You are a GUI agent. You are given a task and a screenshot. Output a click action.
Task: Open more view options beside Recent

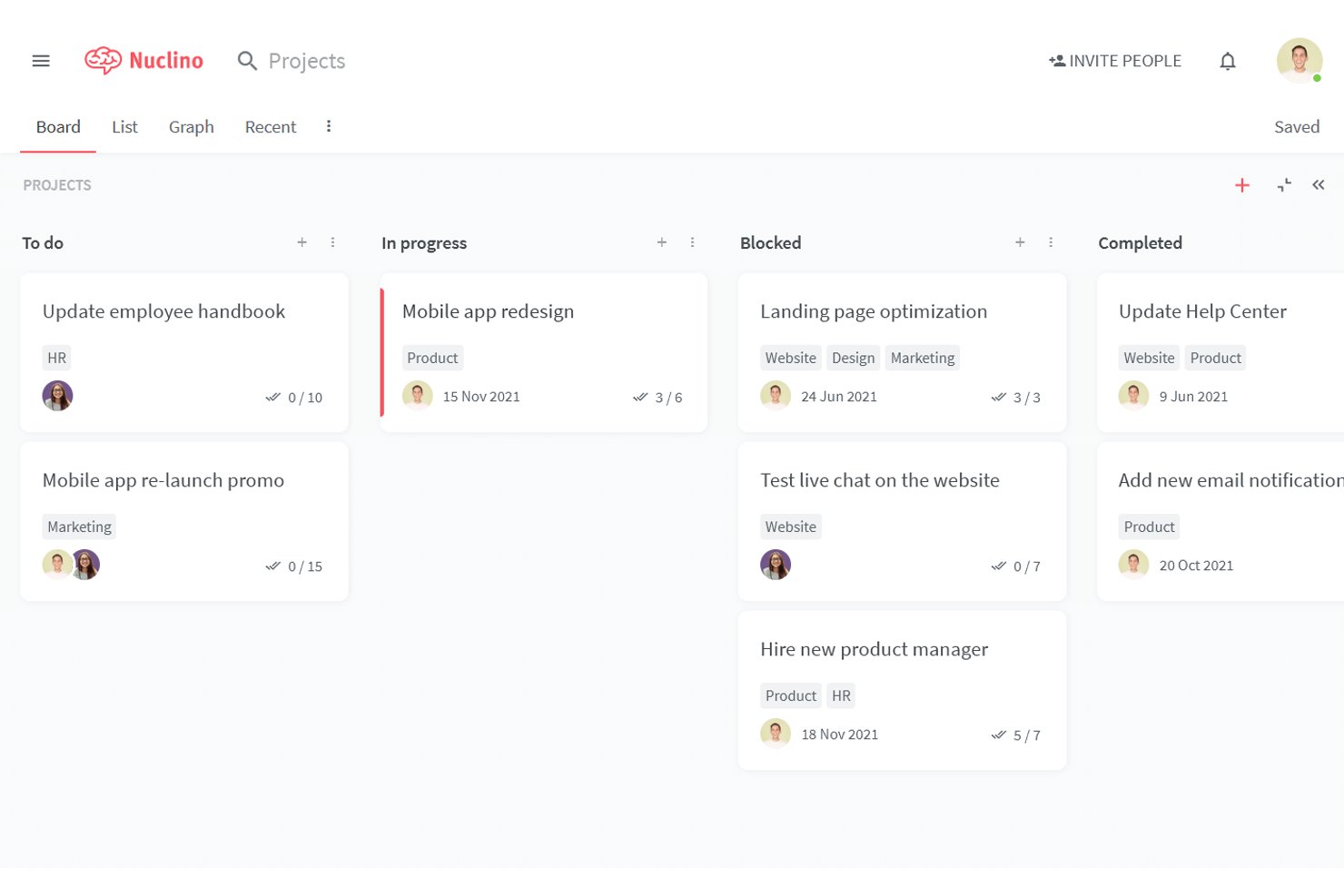coord(329,126)
